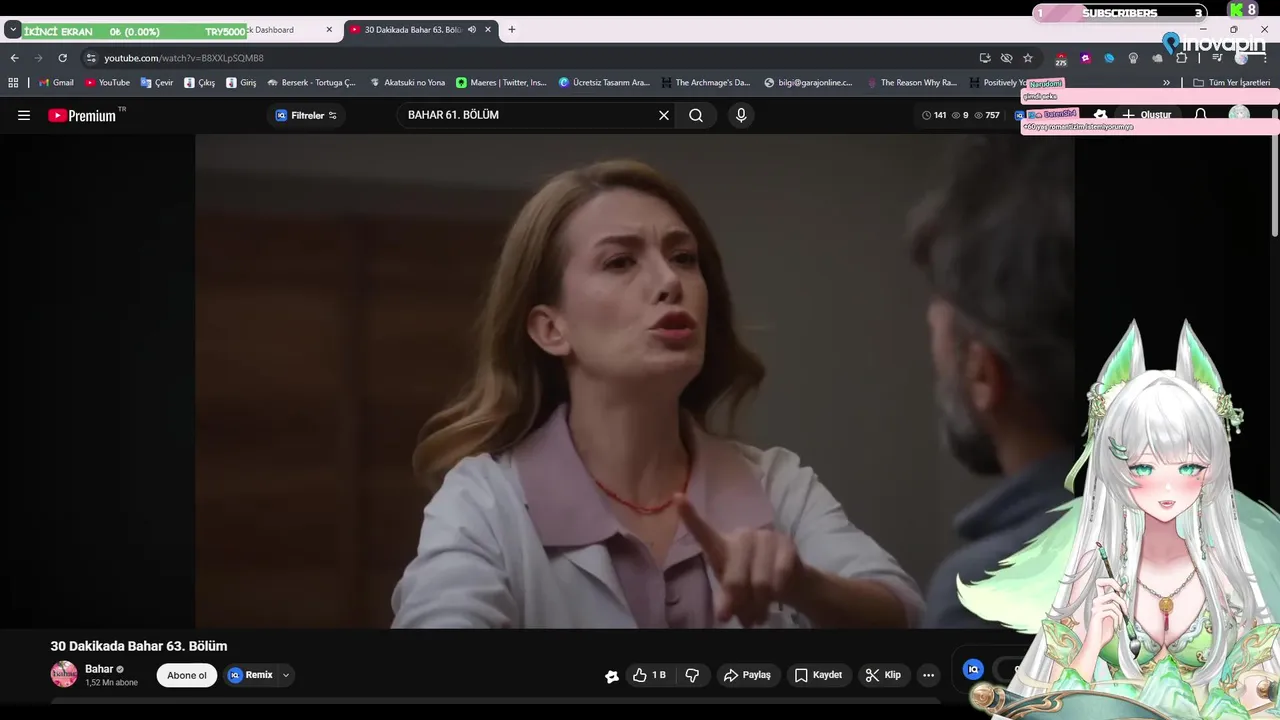
Task: Open the Maeres Twitter bookmark
Action: (x=501, y=83)
